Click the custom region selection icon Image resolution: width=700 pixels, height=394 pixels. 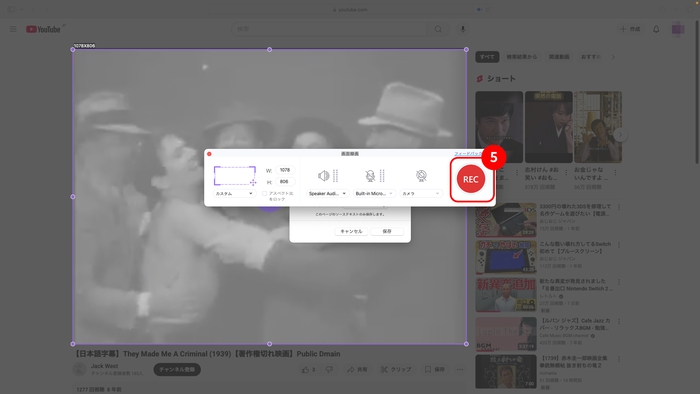[x=235, y=175]
